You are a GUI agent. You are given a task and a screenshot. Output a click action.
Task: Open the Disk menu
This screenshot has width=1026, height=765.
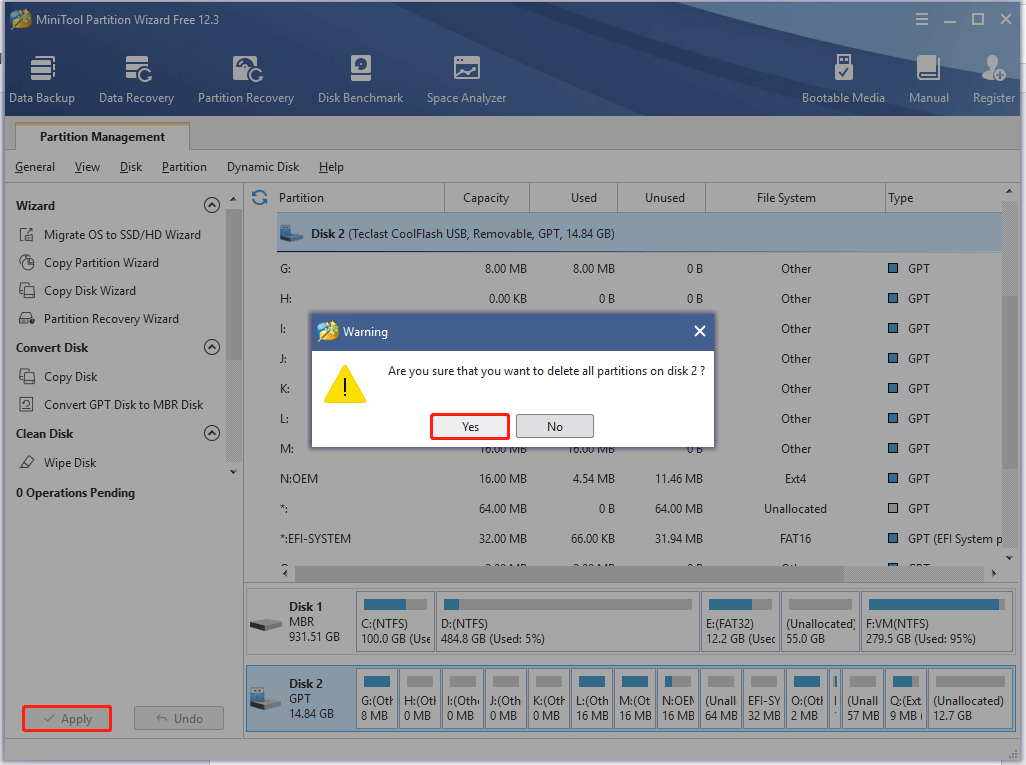pos(131,167)
